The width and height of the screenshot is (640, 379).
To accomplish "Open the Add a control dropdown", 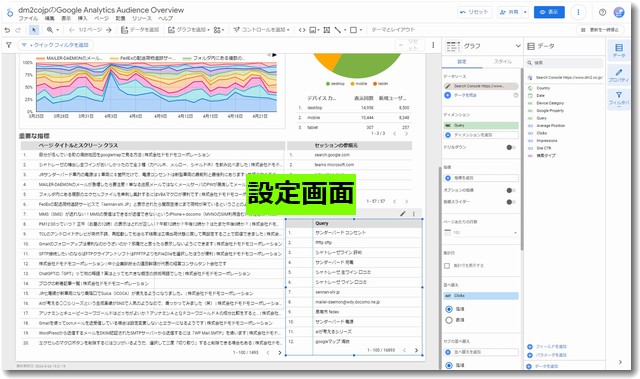I will (x=261, y=30).
